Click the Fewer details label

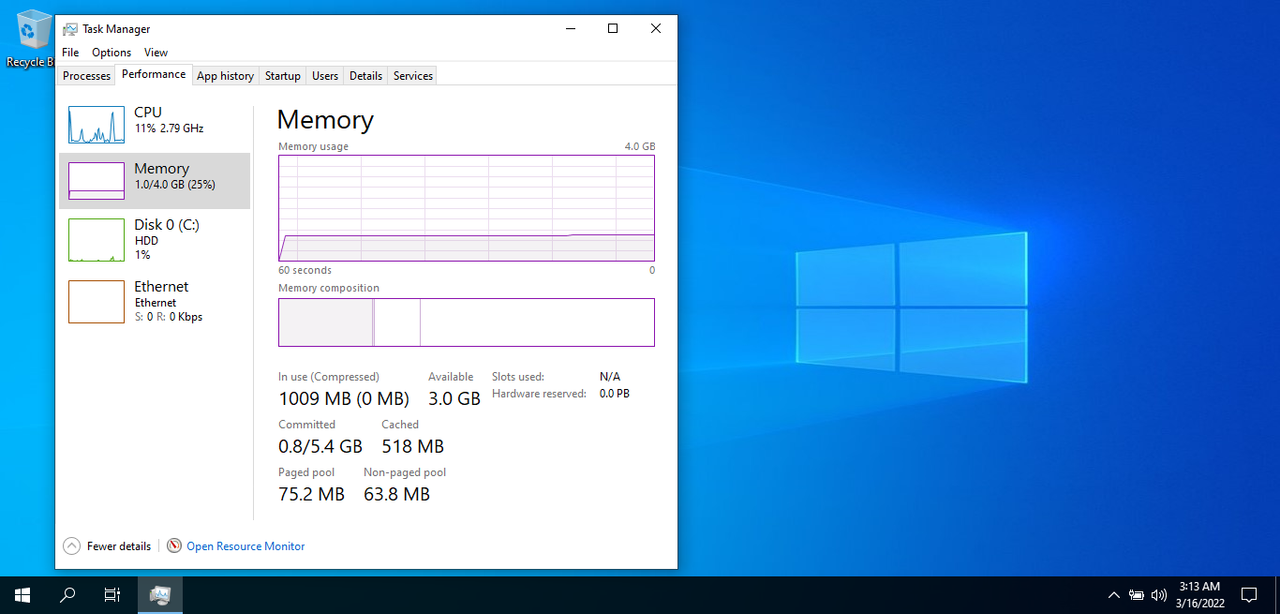point(119,546)
